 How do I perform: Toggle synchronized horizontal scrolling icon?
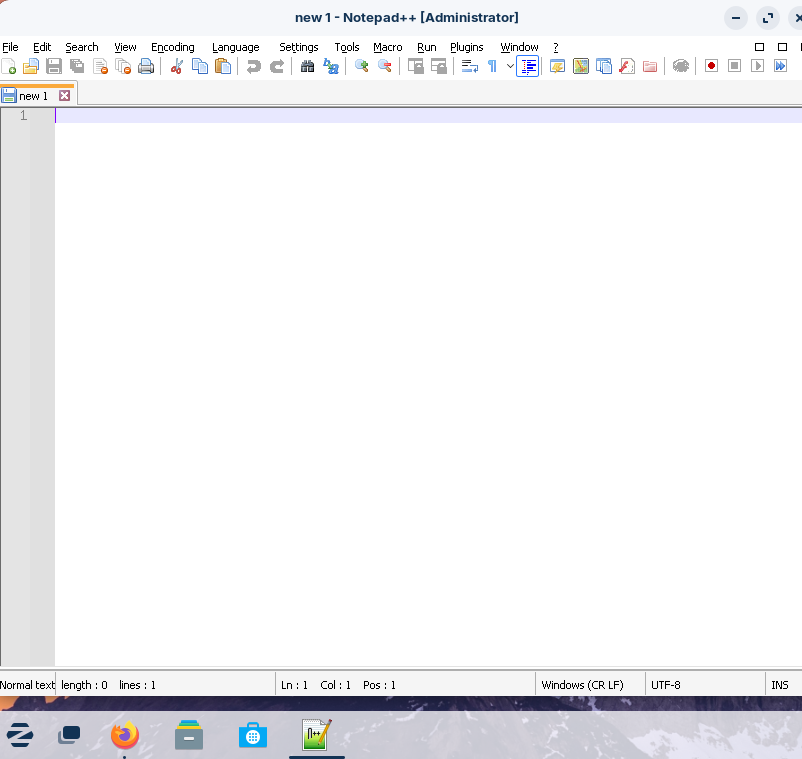438,66
